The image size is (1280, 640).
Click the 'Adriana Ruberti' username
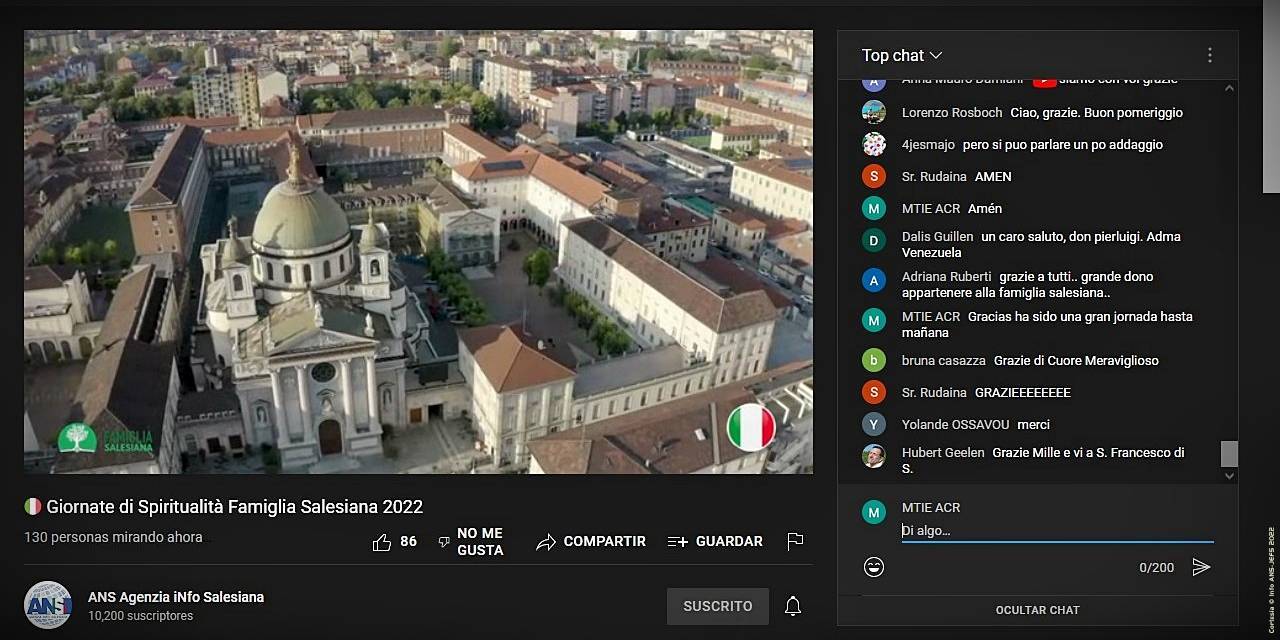coord(947,277)
